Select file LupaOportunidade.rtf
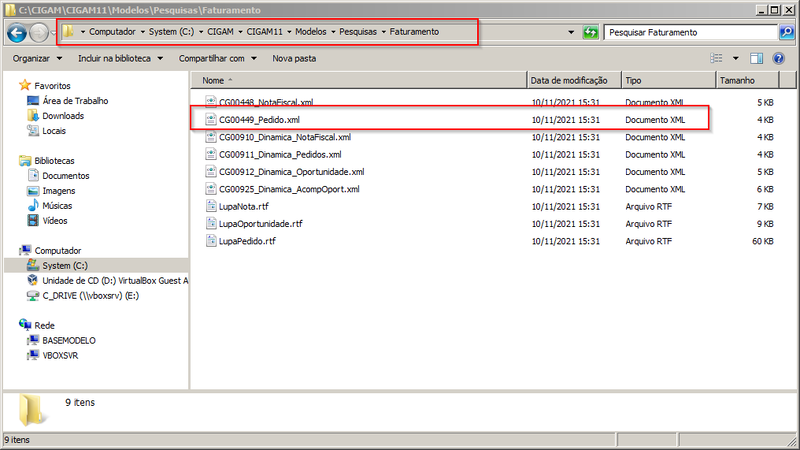800x450 pixels. coord(260,224)
